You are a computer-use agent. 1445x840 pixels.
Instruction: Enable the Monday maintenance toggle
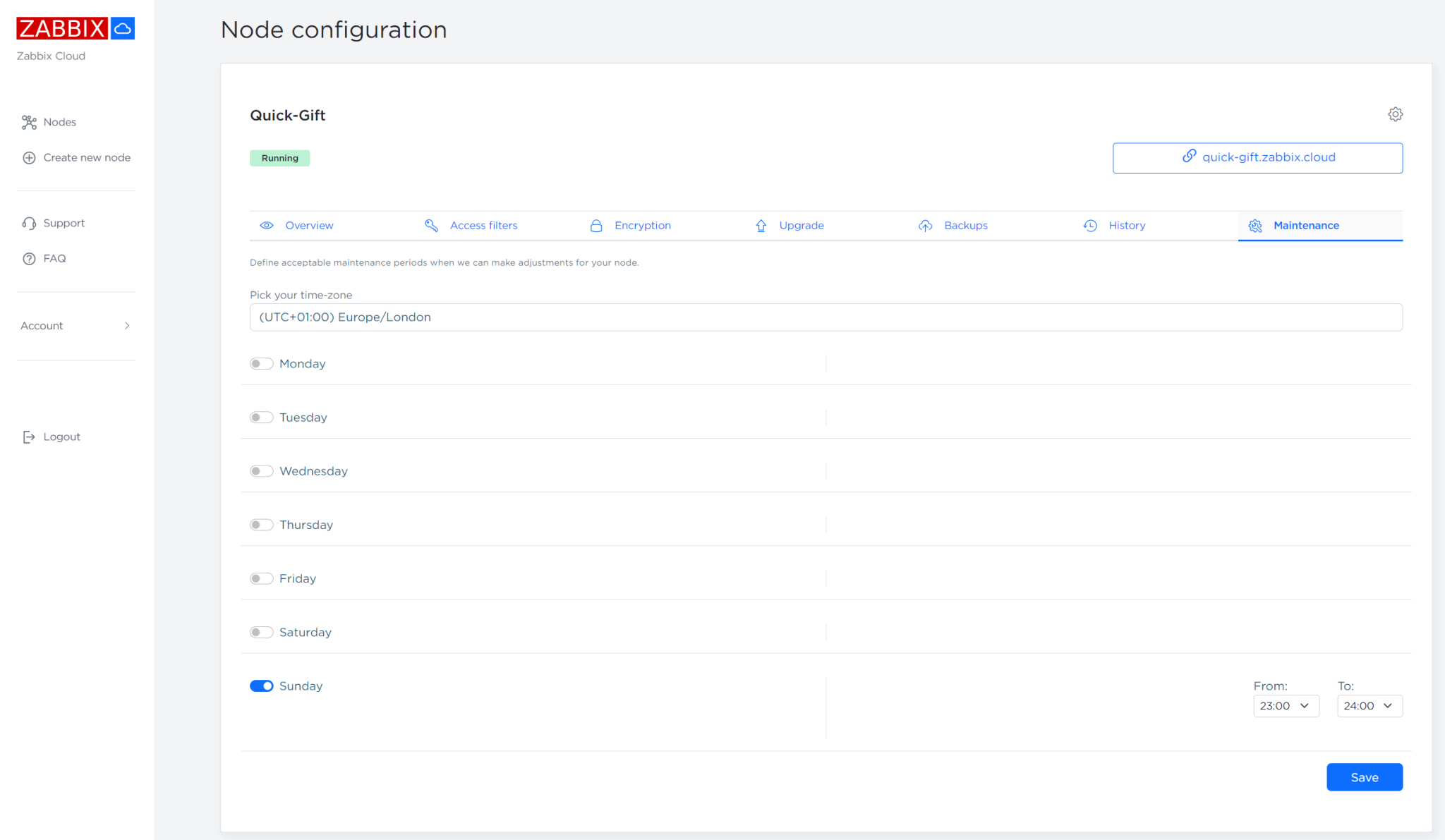(x=261, y=363)
